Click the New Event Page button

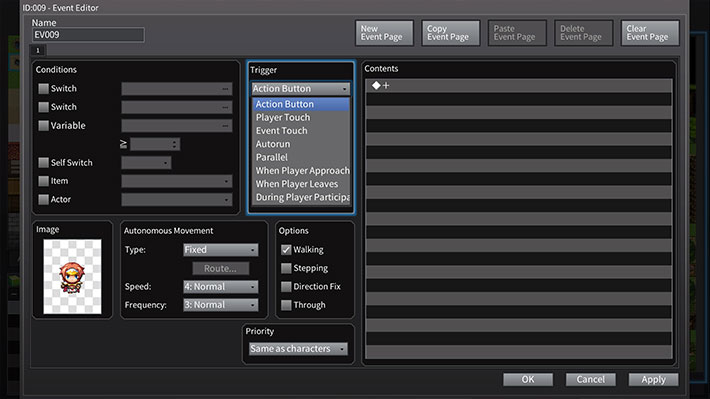384,33
